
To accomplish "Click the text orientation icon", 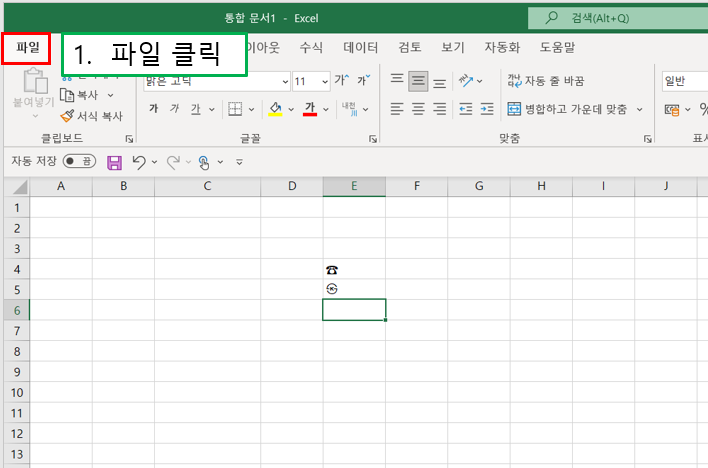I will [466, 81].
